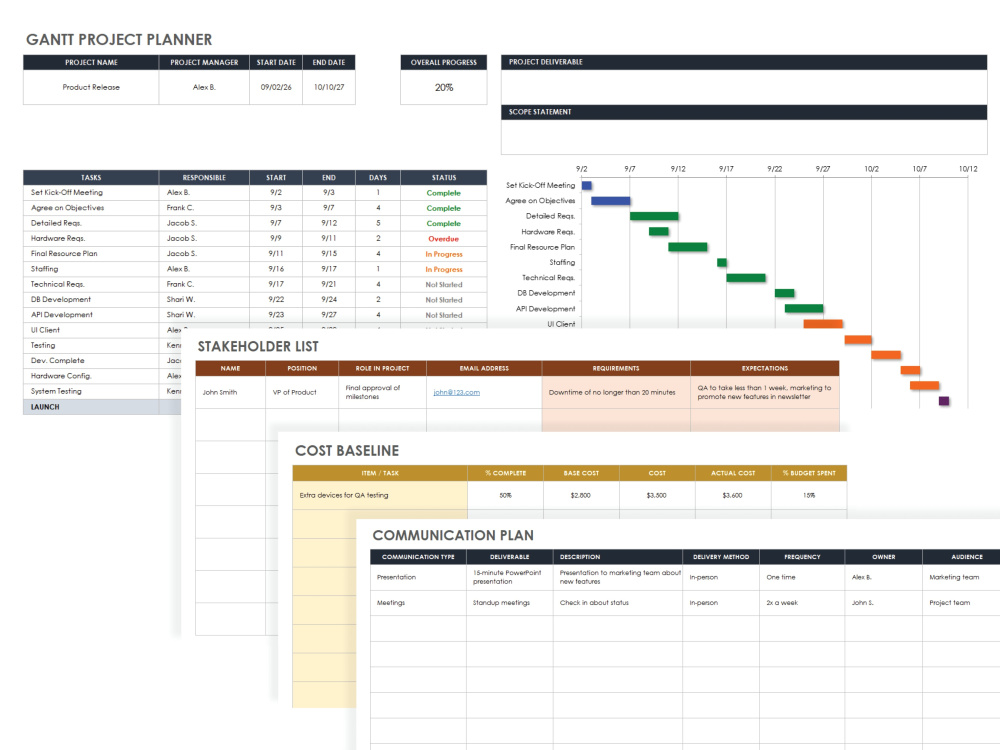
Task: Click the '9/17' date on Gantt axis
Action: (x=726, y=169)
